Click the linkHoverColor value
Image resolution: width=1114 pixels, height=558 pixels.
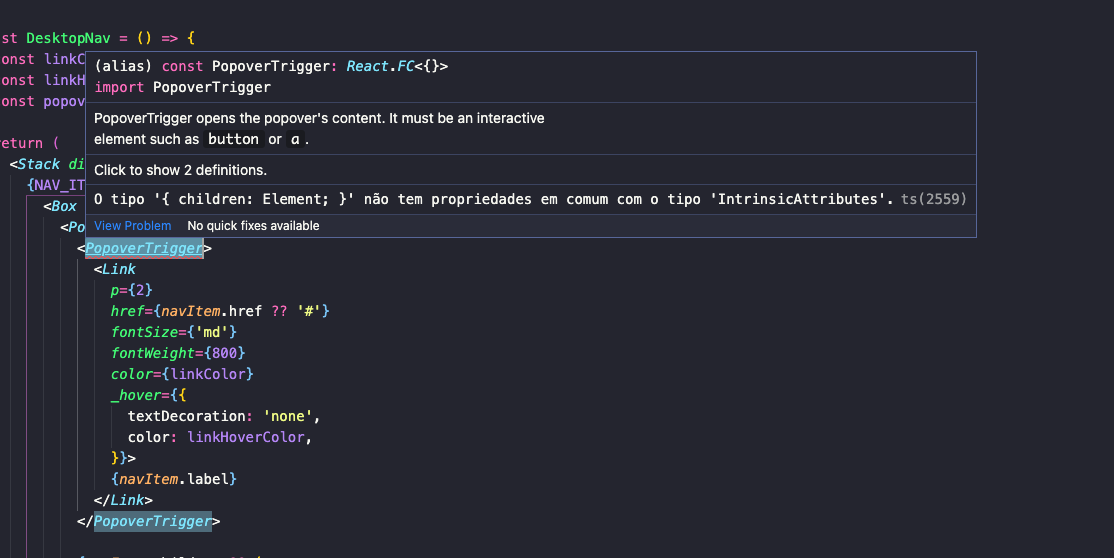(x=246, y=437)
